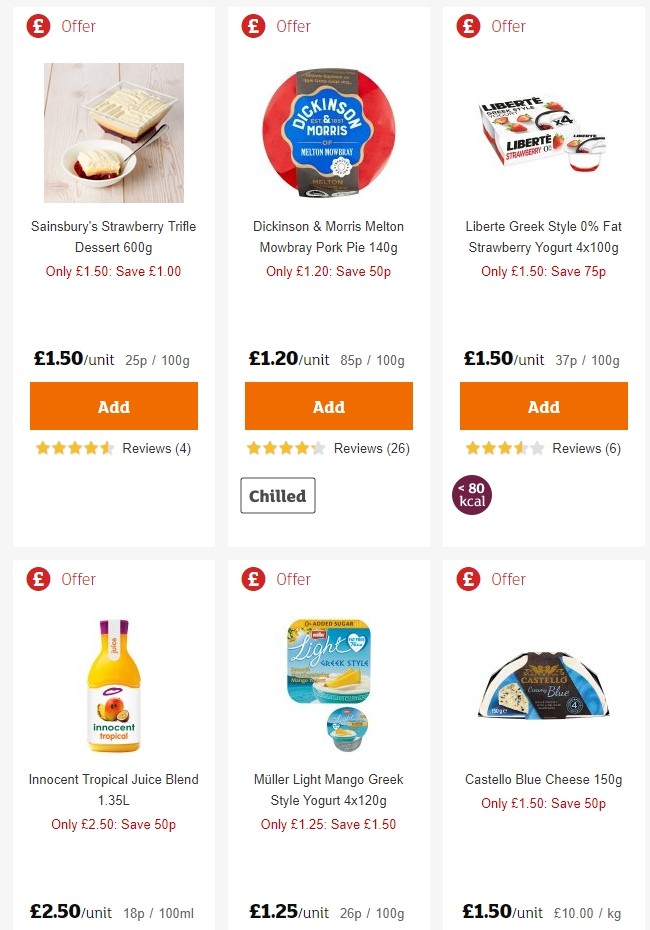This screenshot has height=930, width=650.
Task: Open Reviews (4) for the Strawberry Trifle
Action: pos(152,448)
